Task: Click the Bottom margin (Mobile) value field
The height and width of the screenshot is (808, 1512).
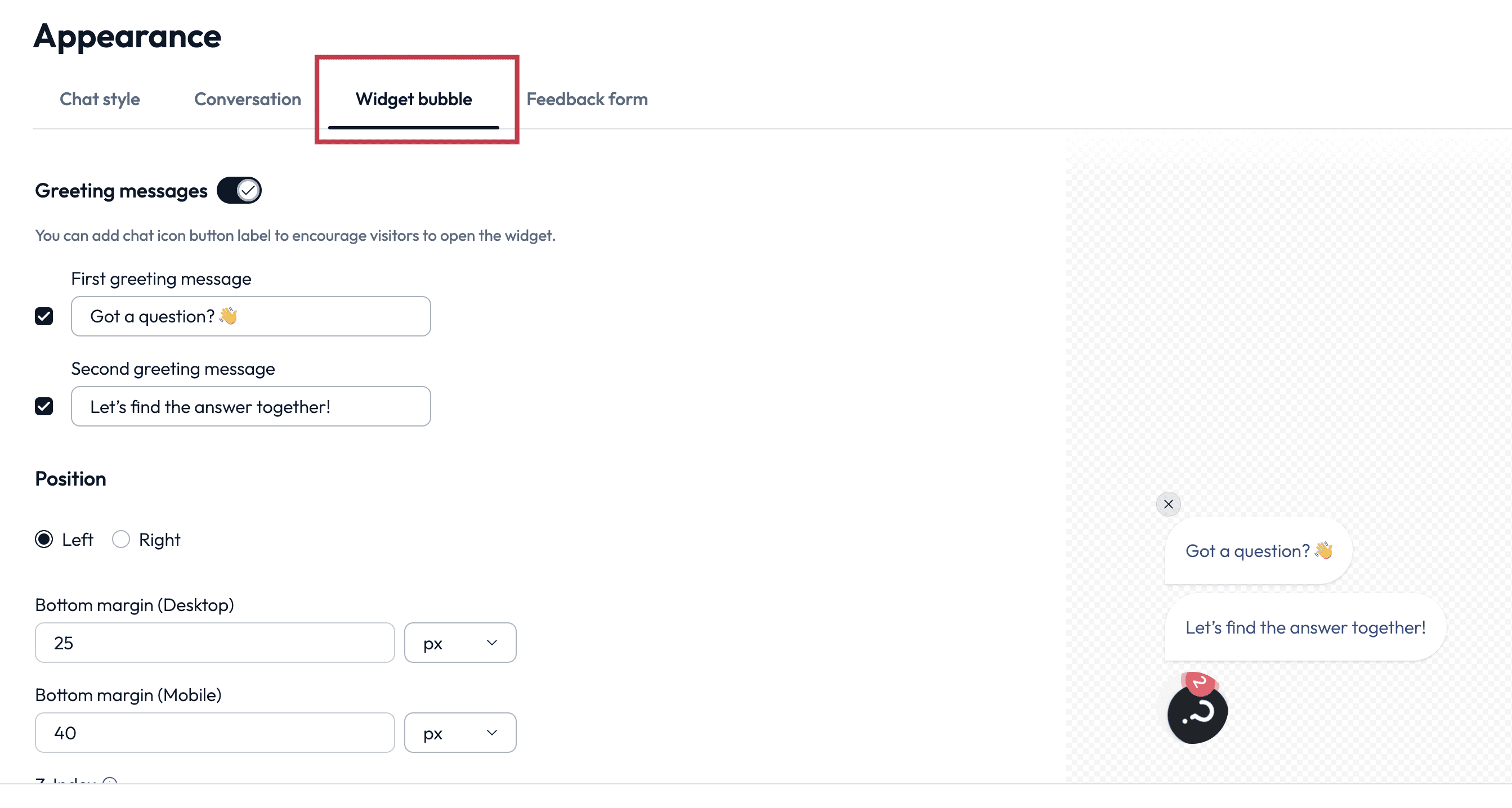Action: (x=215, y=733)
